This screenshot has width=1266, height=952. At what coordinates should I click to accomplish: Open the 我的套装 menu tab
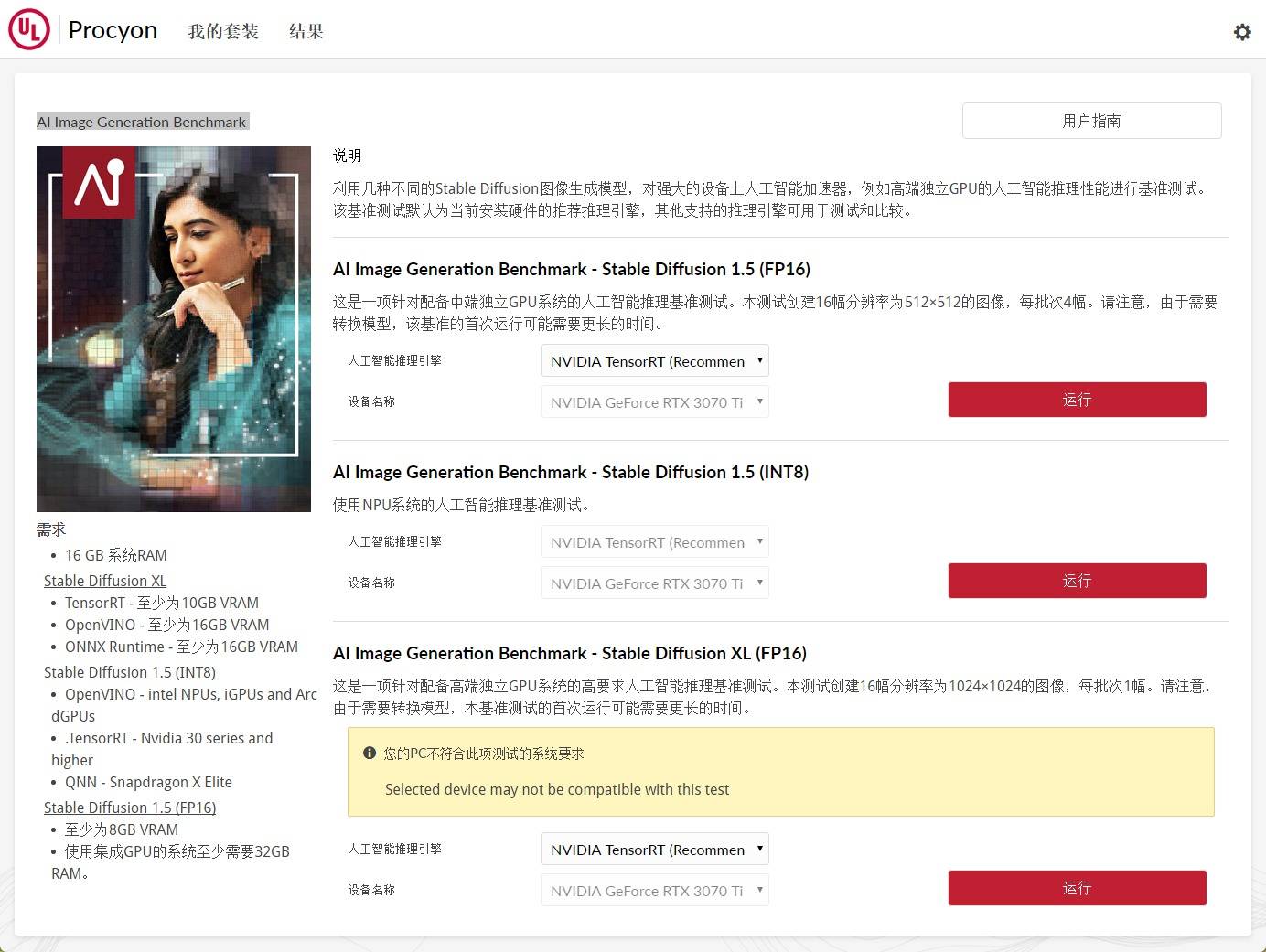tap(223, 31)
